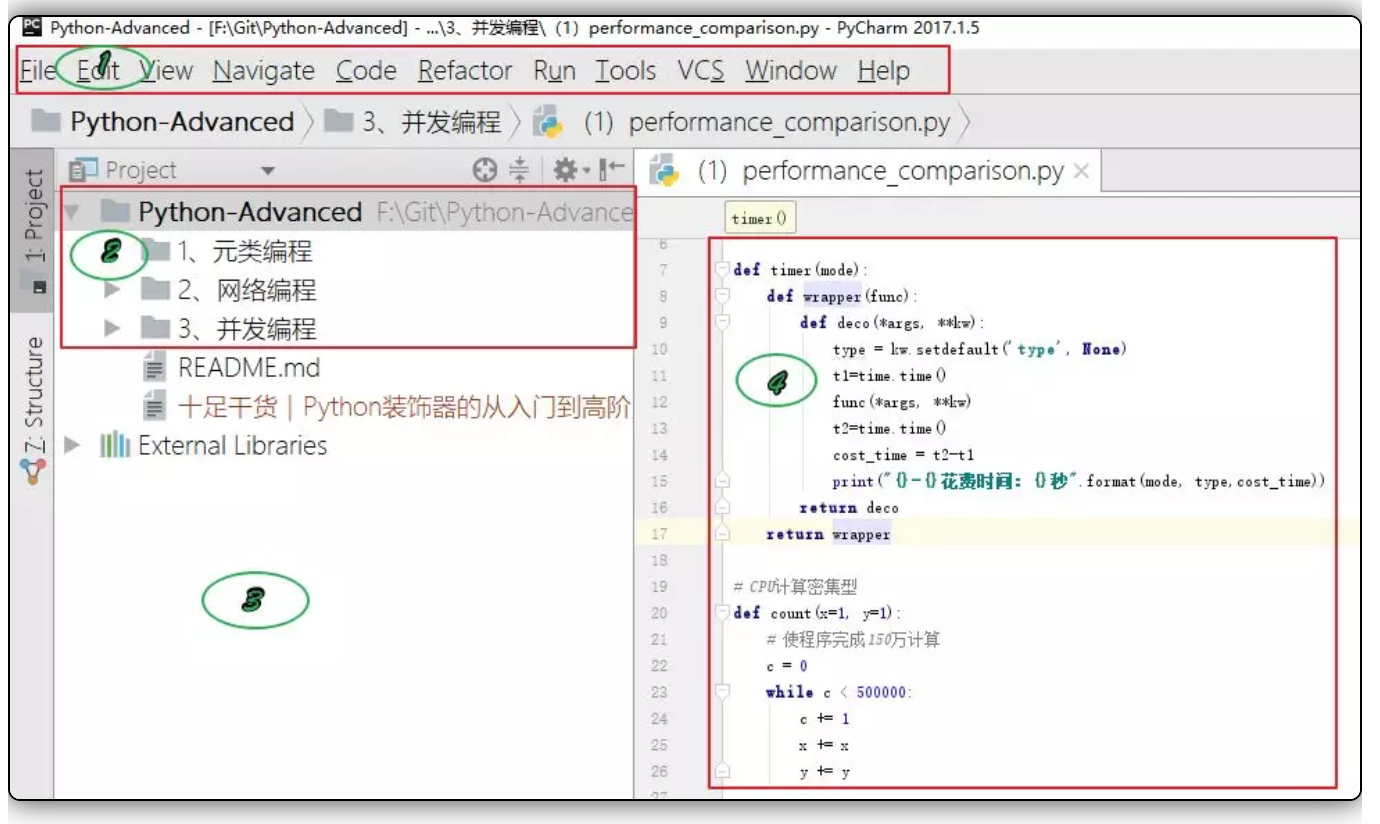Open the VCS menu

point(700,71)
